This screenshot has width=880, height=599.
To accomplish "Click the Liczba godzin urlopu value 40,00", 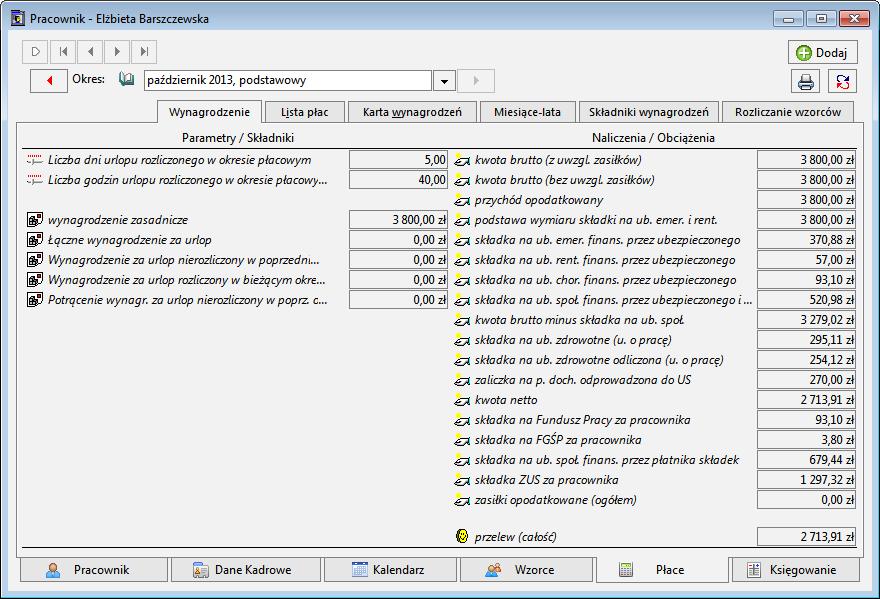I will (398, 180).
